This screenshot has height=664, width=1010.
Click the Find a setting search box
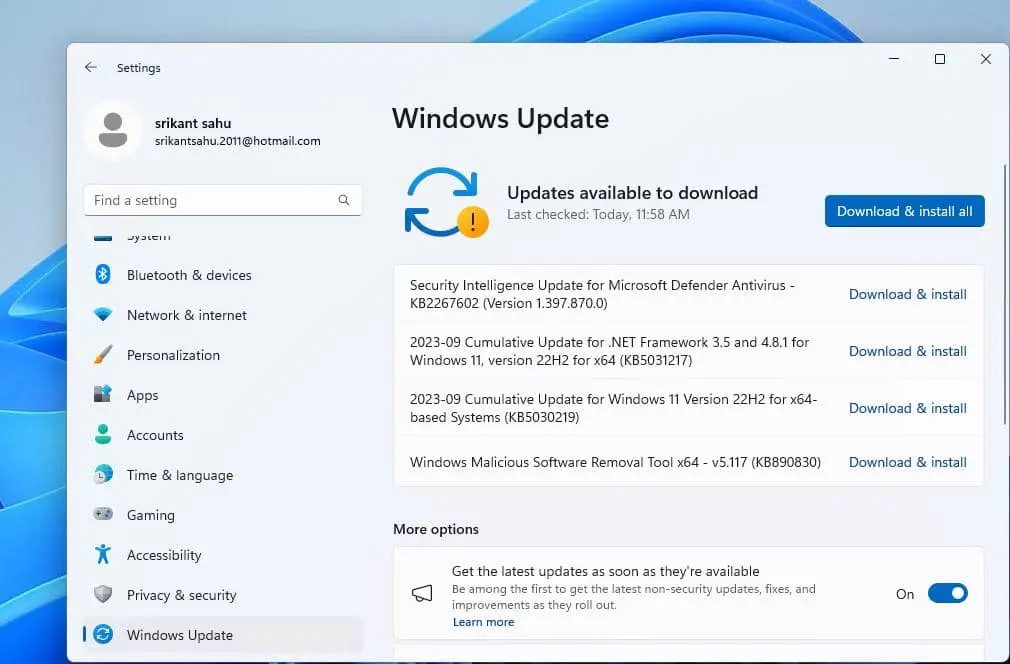coord(210,200)
